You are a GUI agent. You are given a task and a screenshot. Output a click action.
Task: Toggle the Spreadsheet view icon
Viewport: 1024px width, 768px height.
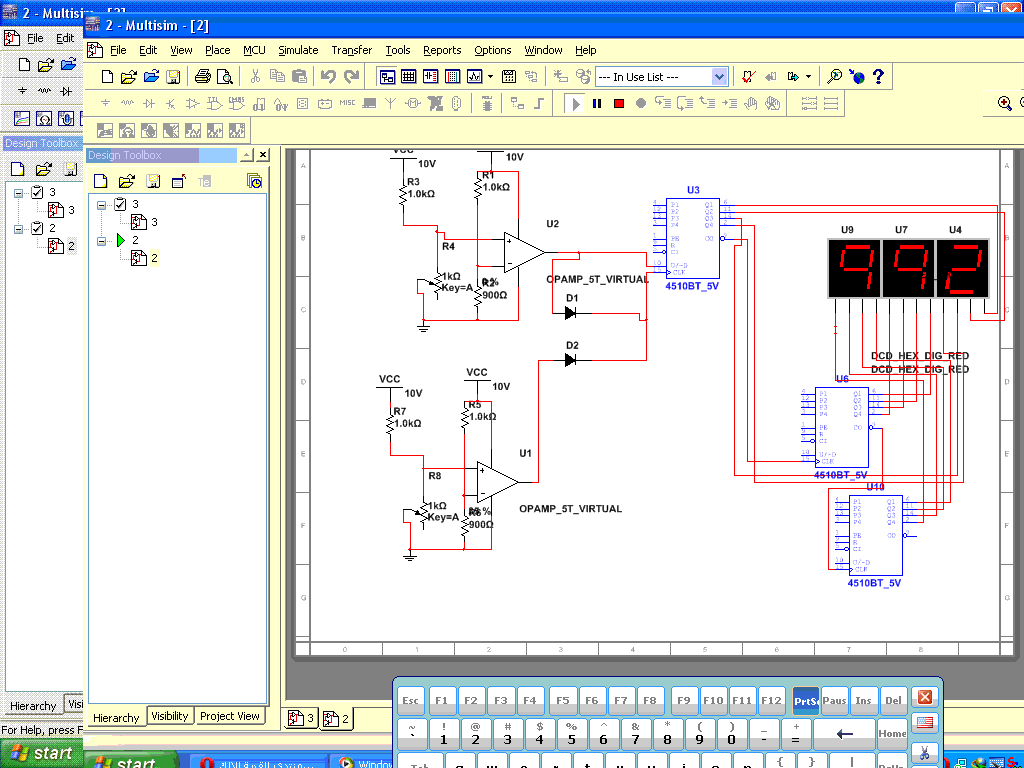click(409, 77)
